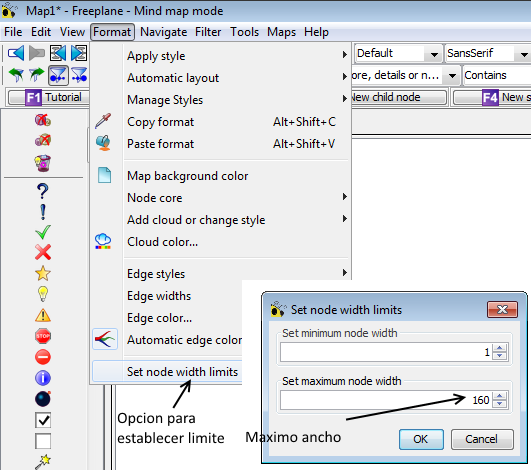Click the remove last icon button
The width and height of the screenshot is (531, 470).
43,140
